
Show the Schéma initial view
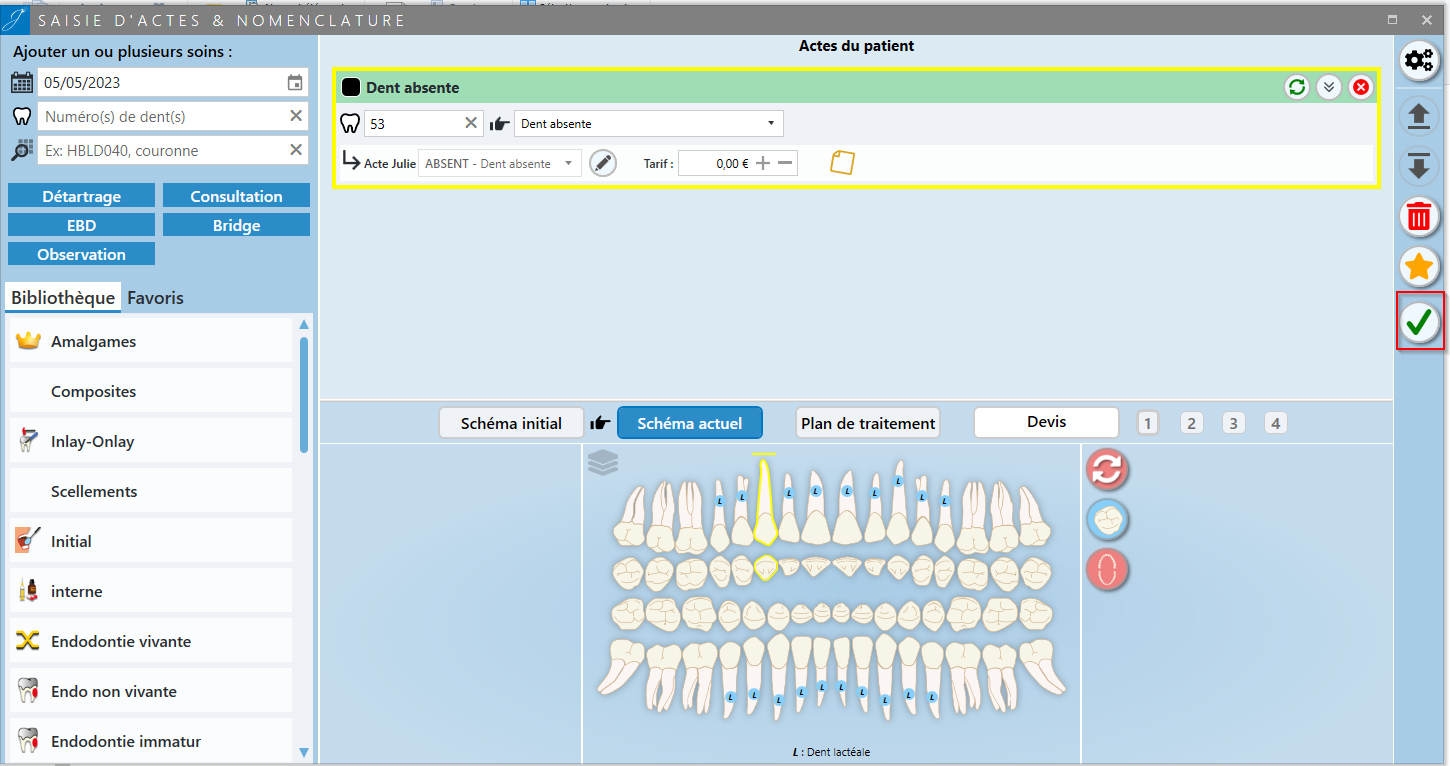511,423
